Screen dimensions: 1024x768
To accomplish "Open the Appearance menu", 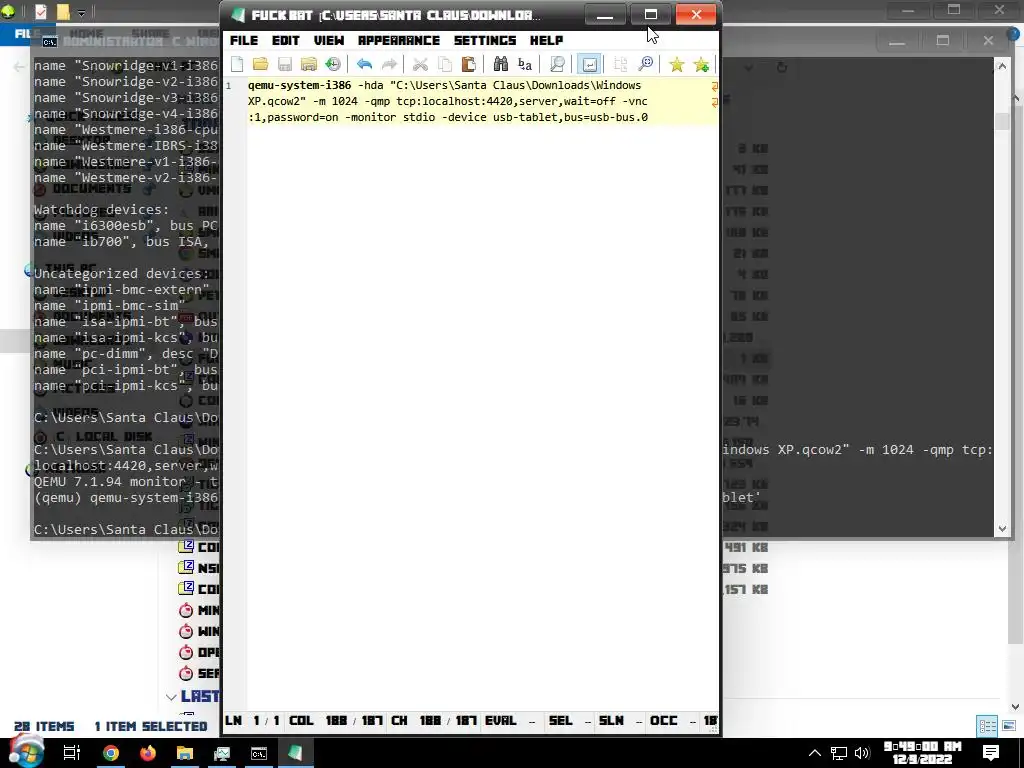I will (x=398, y=40).
